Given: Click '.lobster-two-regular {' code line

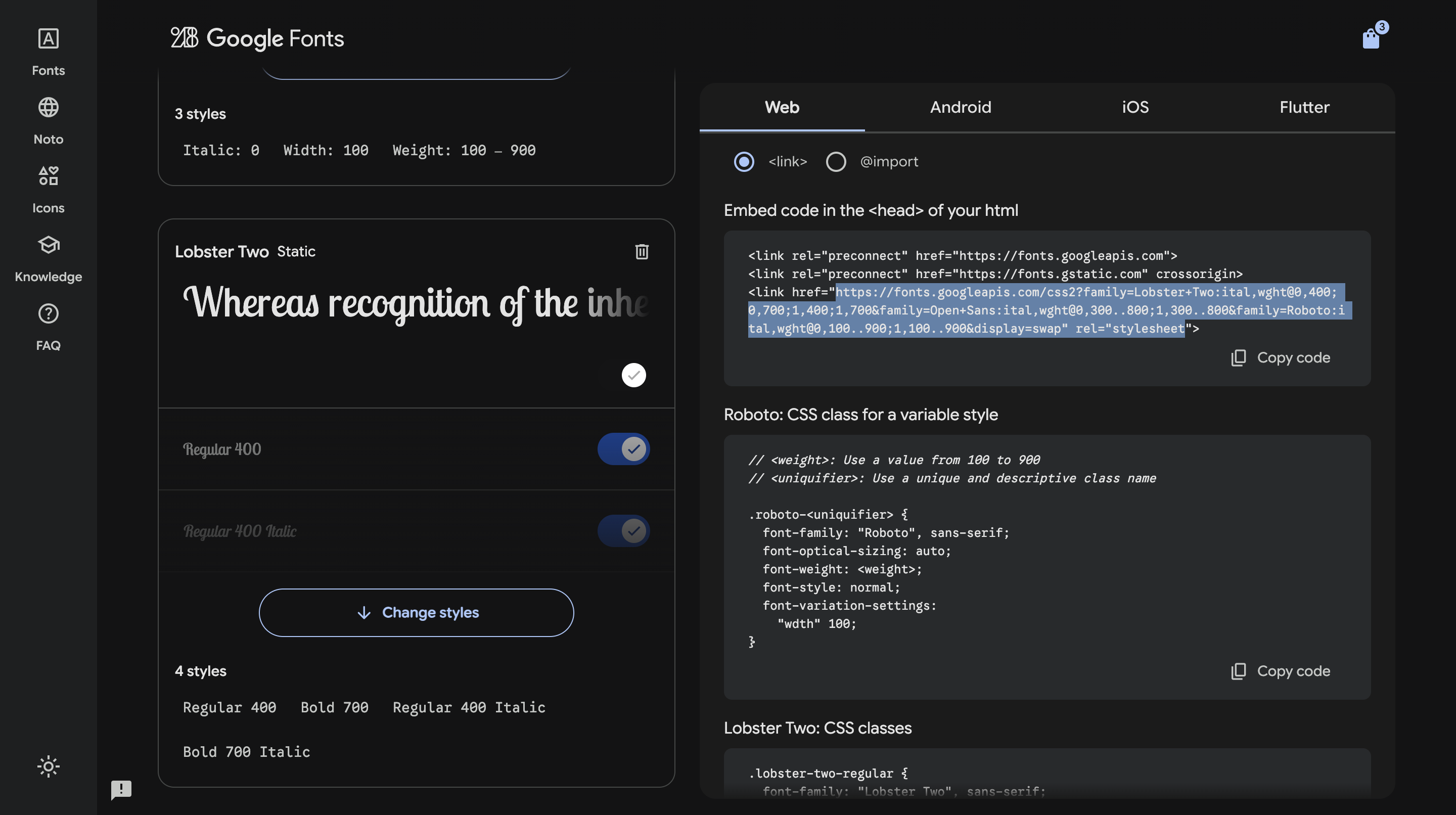Looking at the screenshot, I should point(828,773).
